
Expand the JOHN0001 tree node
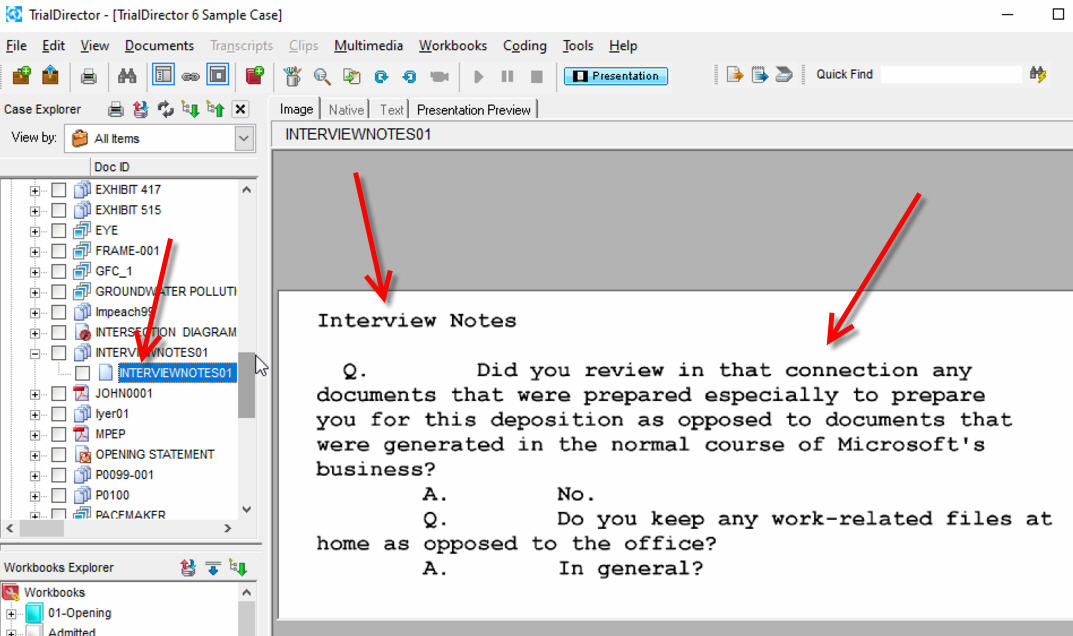click(34, 394)
